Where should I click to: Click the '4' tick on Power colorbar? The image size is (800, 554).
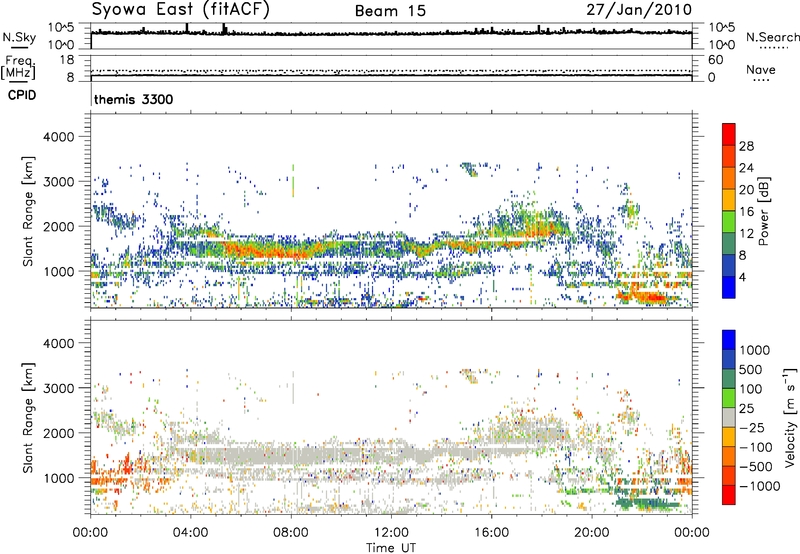[x=742, y=278]
